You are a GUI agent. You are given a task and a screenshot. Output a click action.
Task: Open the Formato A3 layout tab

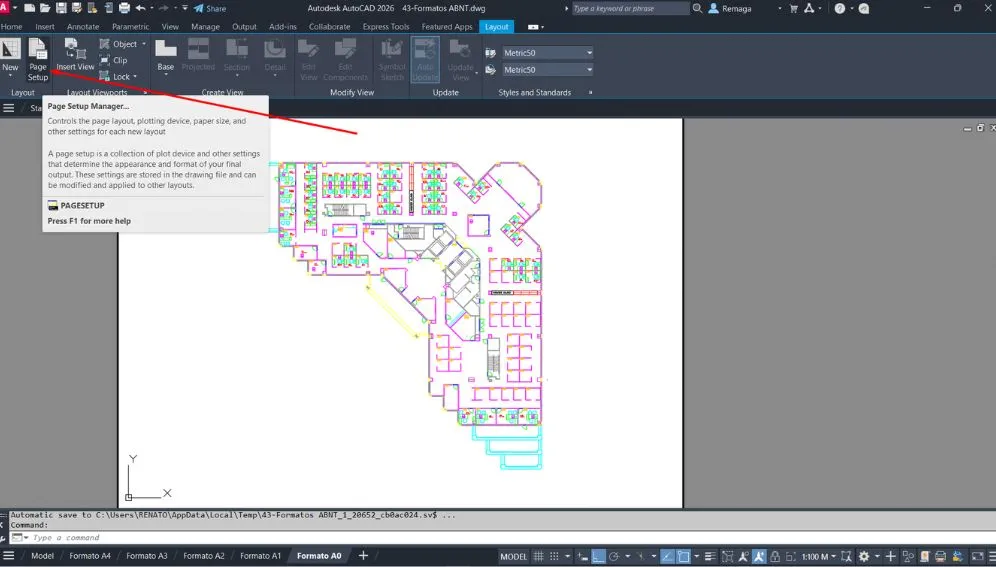click(x=146, y=556)
